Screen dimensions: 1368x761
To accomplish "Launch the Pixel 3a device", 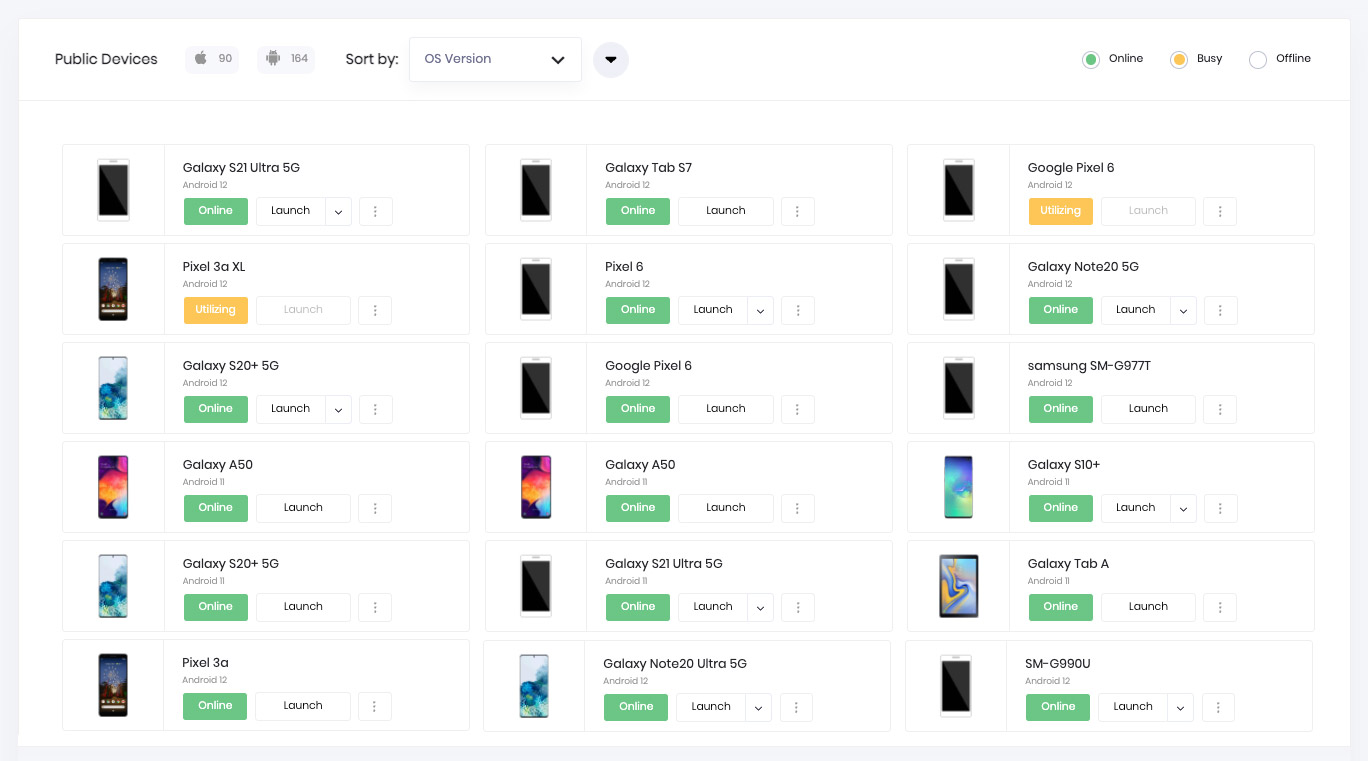I will point(303,706).
